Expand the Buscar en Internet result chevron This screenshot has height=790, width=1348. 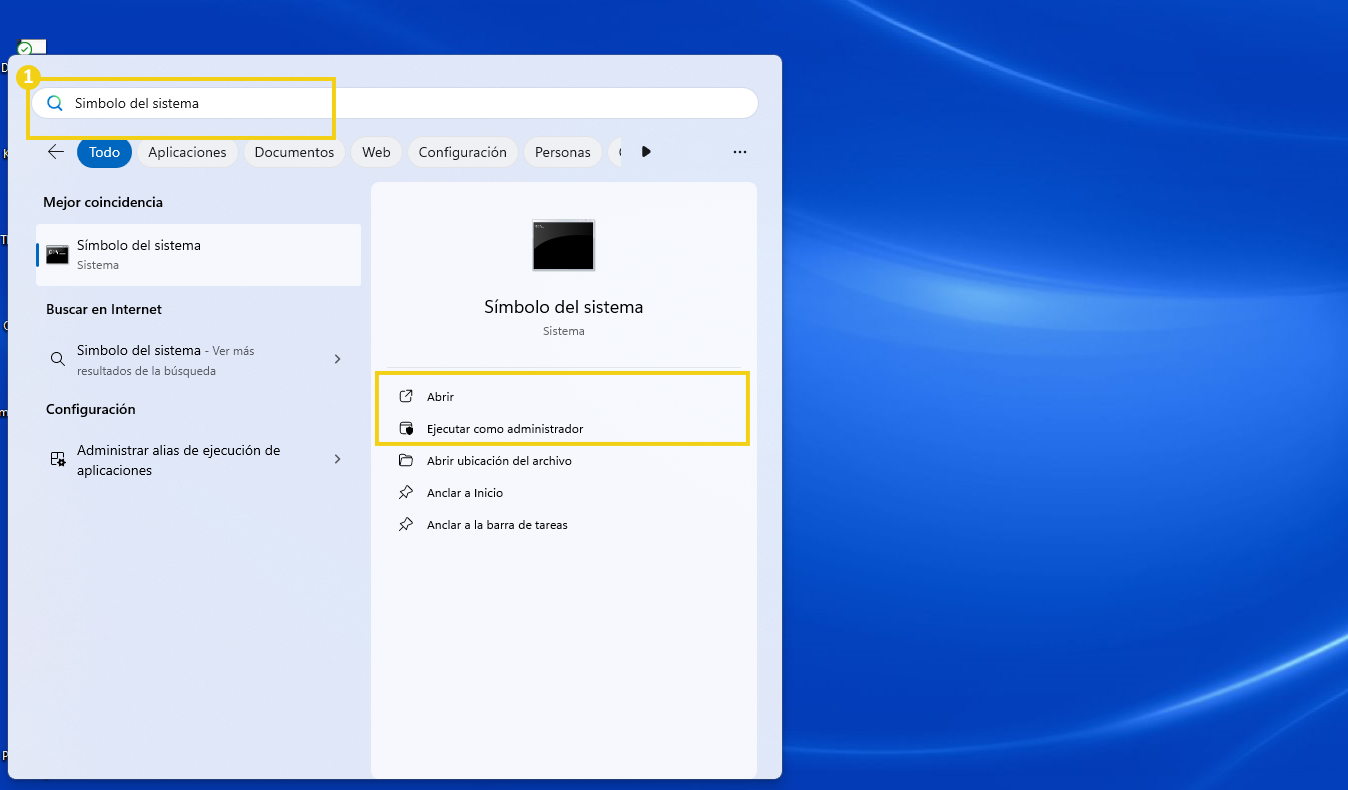(x=337, y=359)
